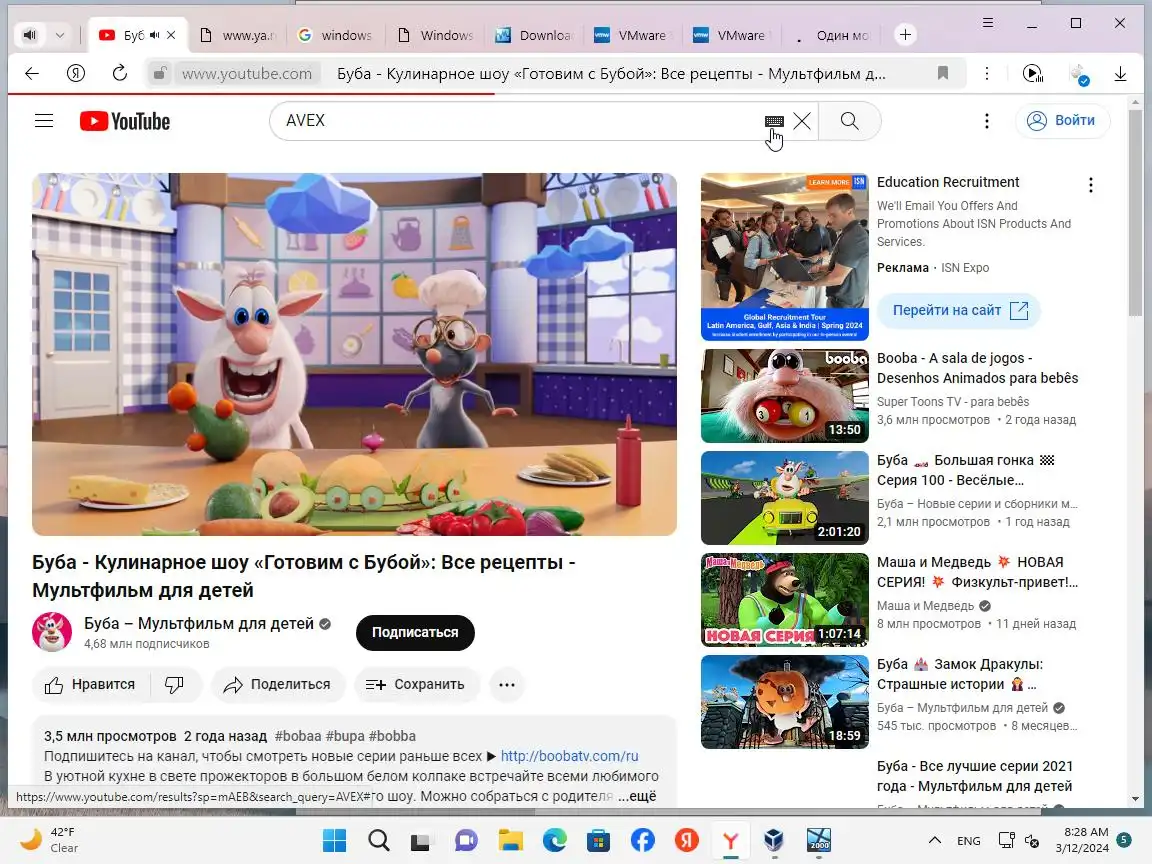Bookmark this page with the bookmark icon
The width and height of the screenshot is (1152, 864).
coord(943,73)
